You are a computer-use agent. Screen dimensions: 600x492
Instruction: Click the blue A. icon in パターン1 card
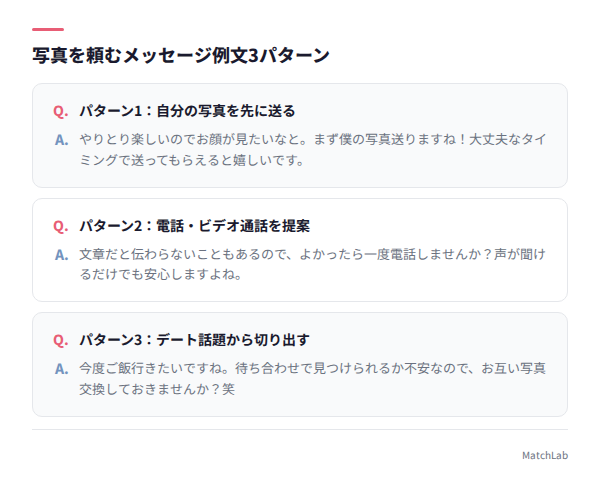61,140
